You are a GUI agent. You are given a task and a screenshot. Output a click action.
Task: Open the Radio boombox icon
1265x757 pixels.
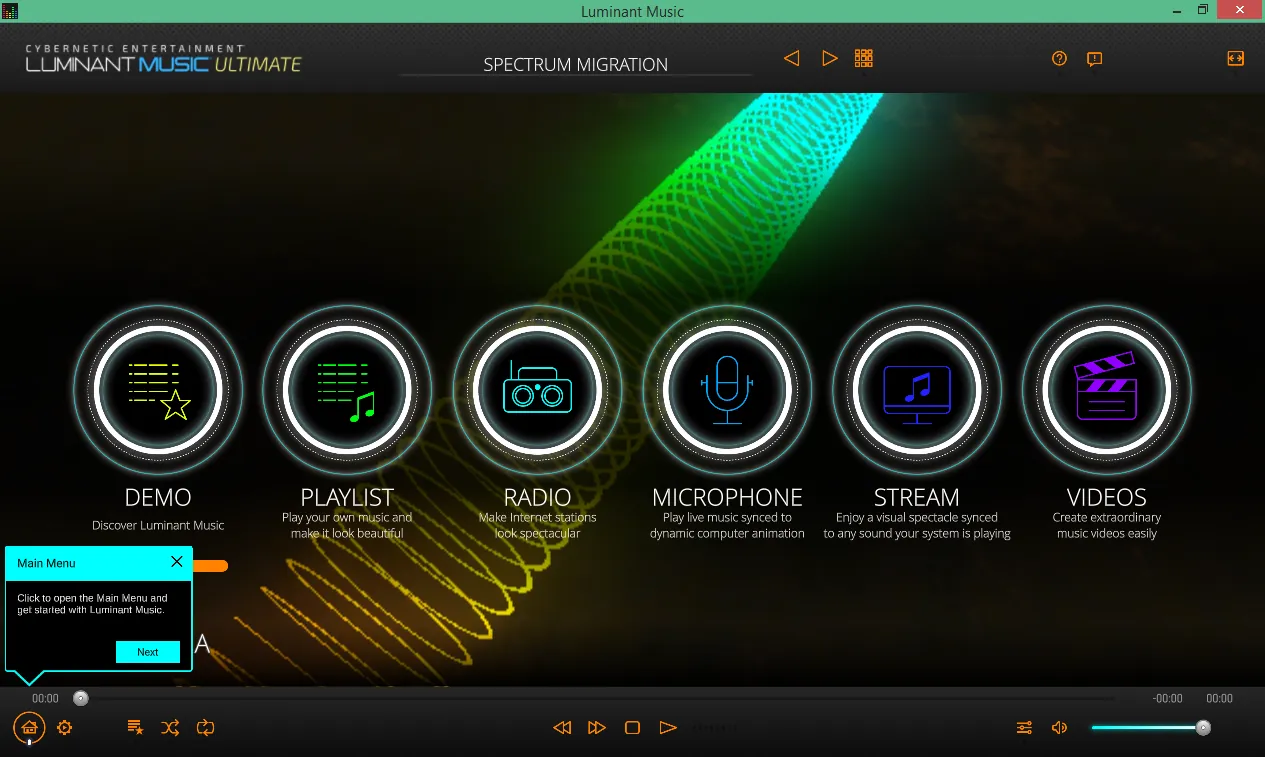(537, 389)
